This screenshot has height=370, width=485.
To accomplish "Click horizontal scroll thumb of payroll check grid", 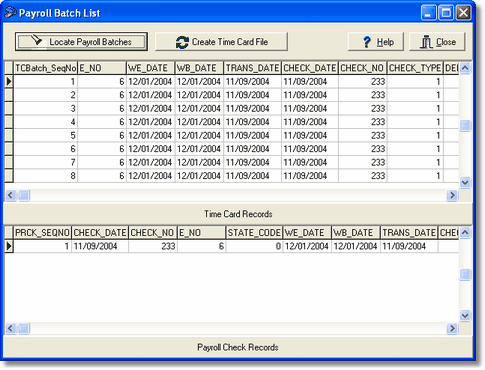I will pos(23,328).
